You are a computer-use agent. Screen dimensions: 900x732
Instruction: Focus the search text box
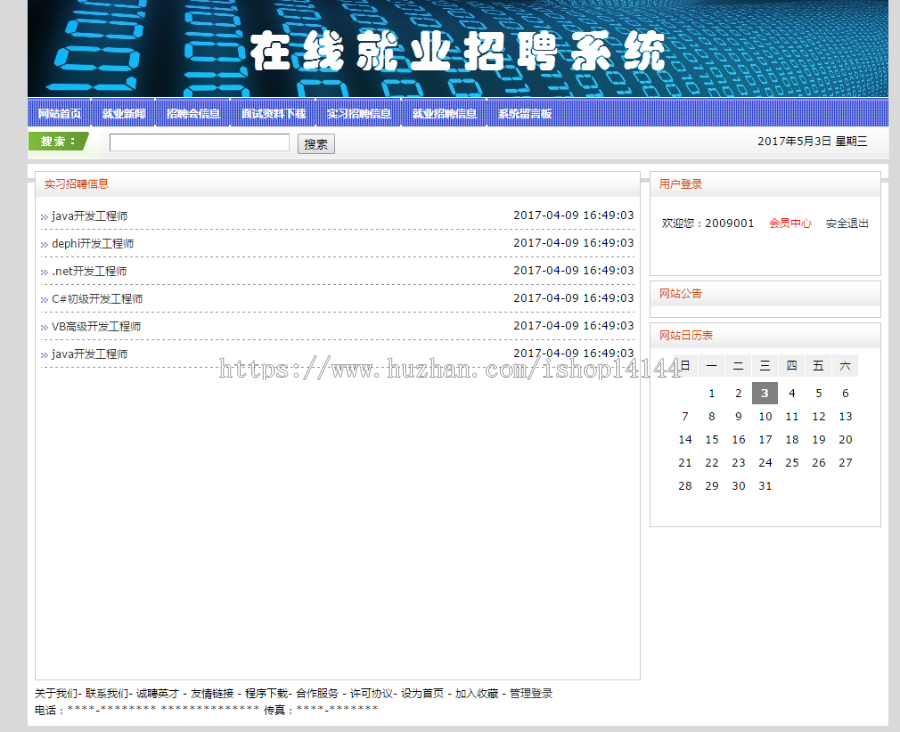click(200, 142)
